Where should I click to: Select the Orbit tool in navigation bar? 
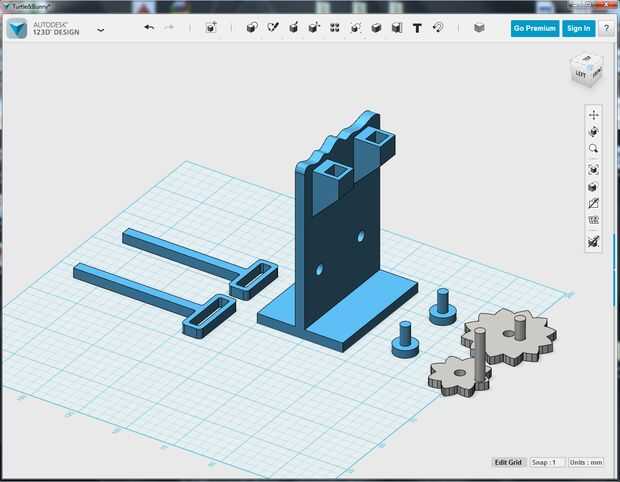[594, 132]
